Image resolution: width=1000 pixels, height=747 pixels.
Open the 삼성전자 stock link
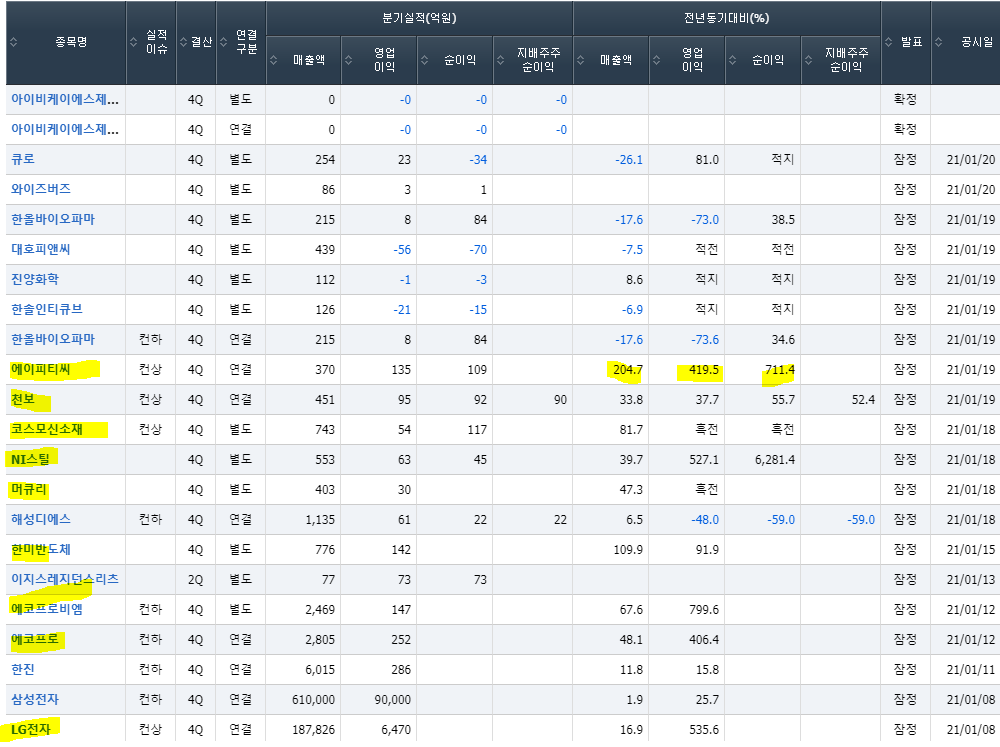tap(35, 699)
